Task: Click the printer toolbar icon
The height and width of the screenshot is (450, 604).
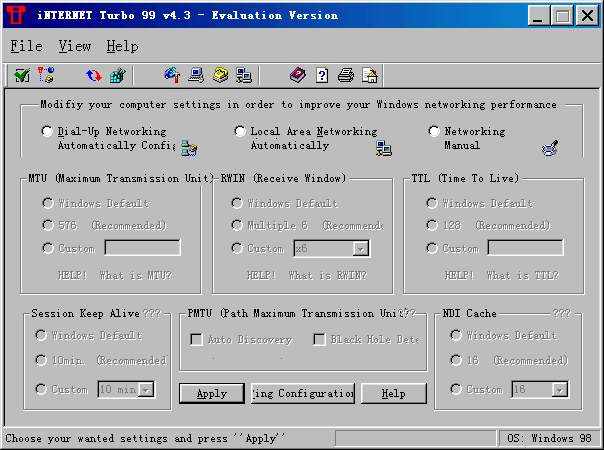Action: click(x=346, y=75)
